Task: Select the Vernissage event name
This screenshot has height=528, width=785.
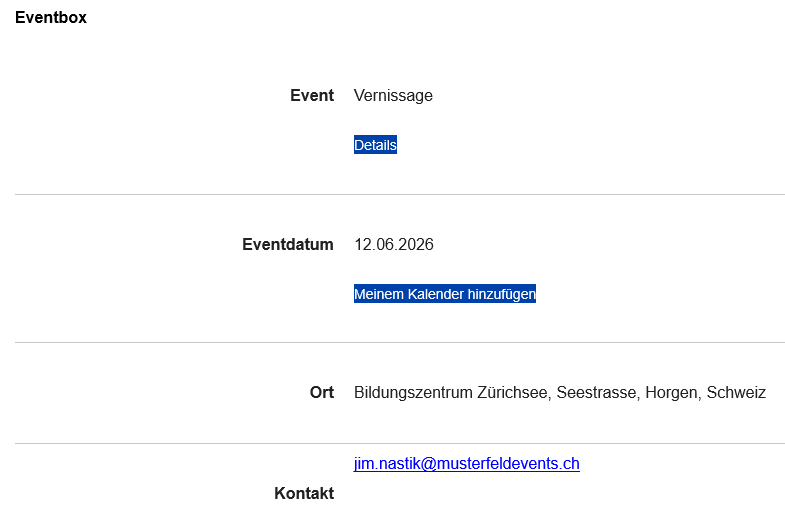Action: 393,96
